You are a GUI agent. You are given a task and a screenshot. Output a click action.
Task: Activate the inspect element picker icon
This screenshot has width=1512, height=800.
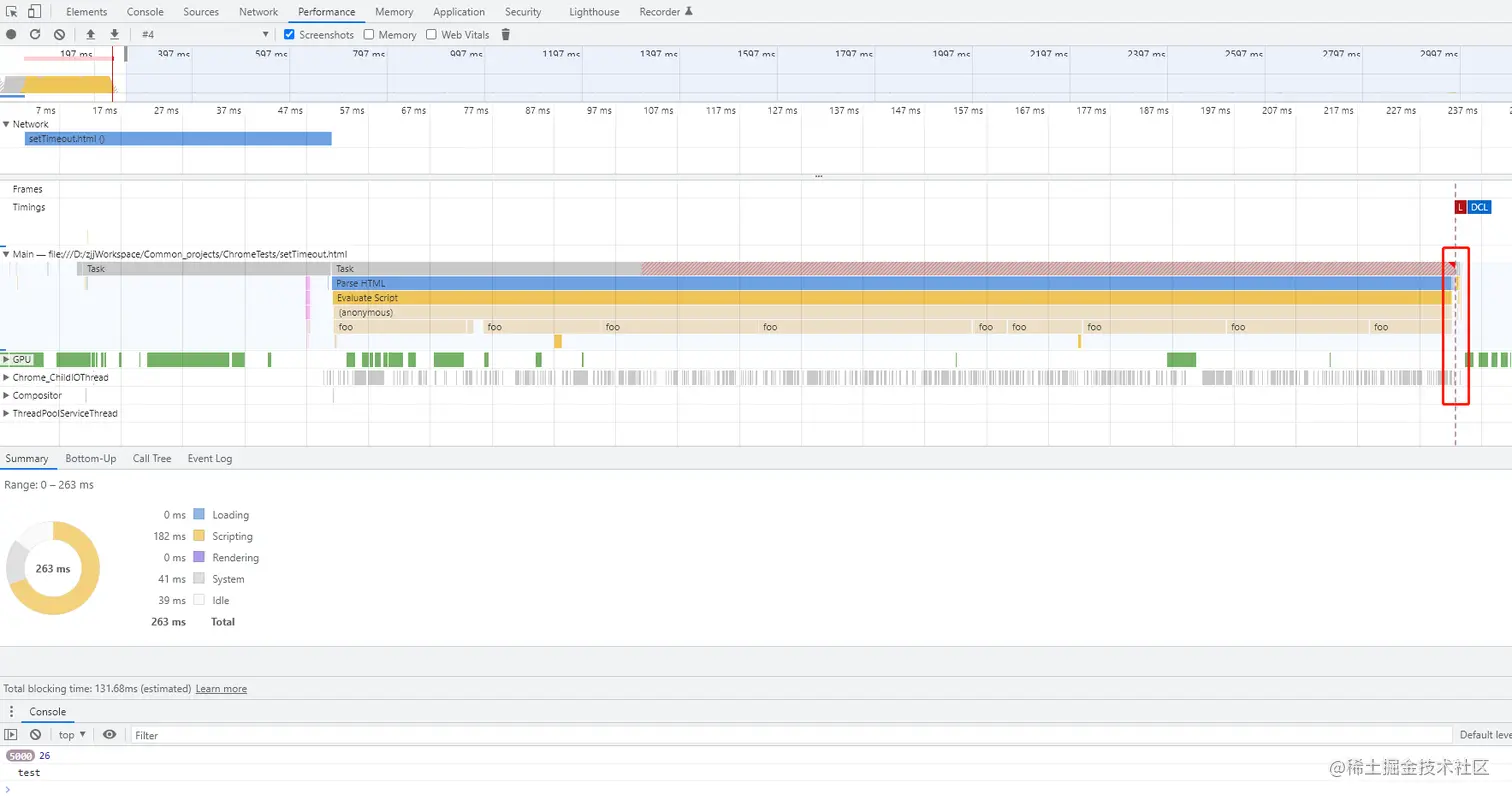(12, 12)
